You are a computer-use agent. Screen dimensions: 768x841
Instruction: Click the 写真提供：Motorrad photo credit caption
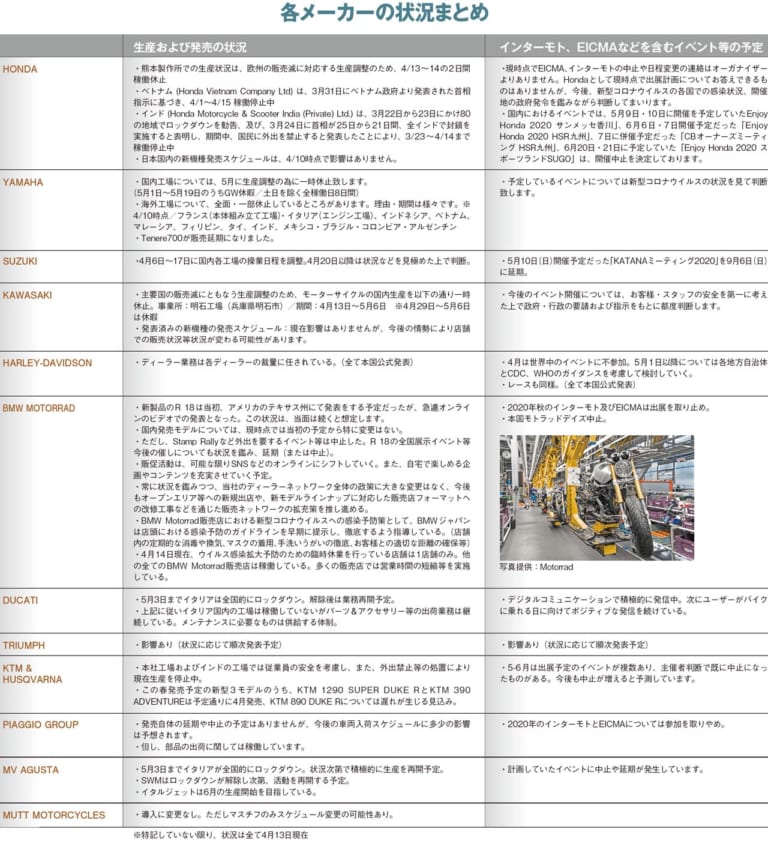click(536, 567)
